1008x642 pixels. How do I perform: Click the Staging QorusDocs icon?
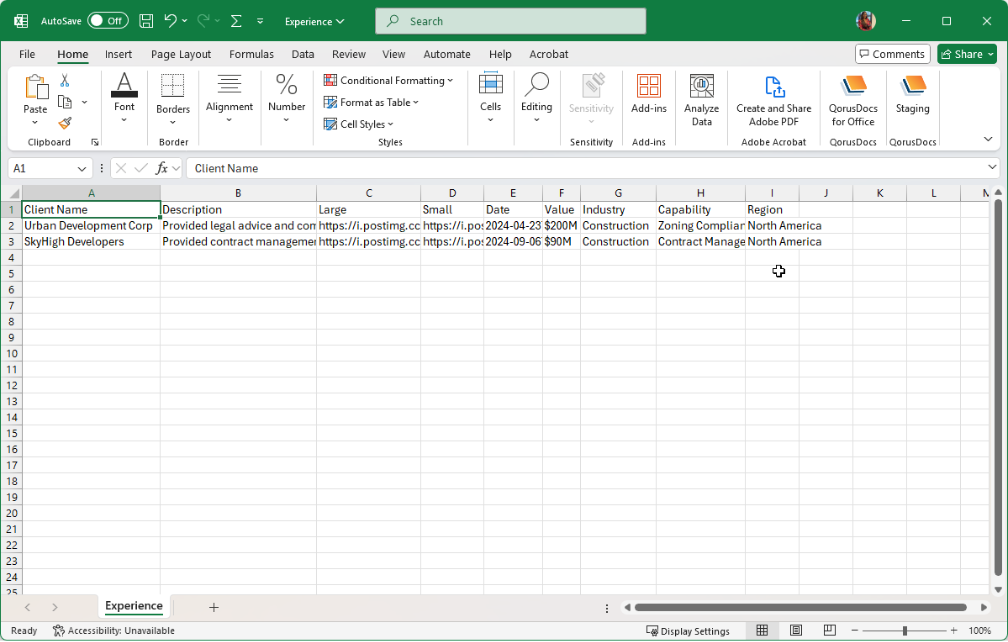tap(912, 96)
